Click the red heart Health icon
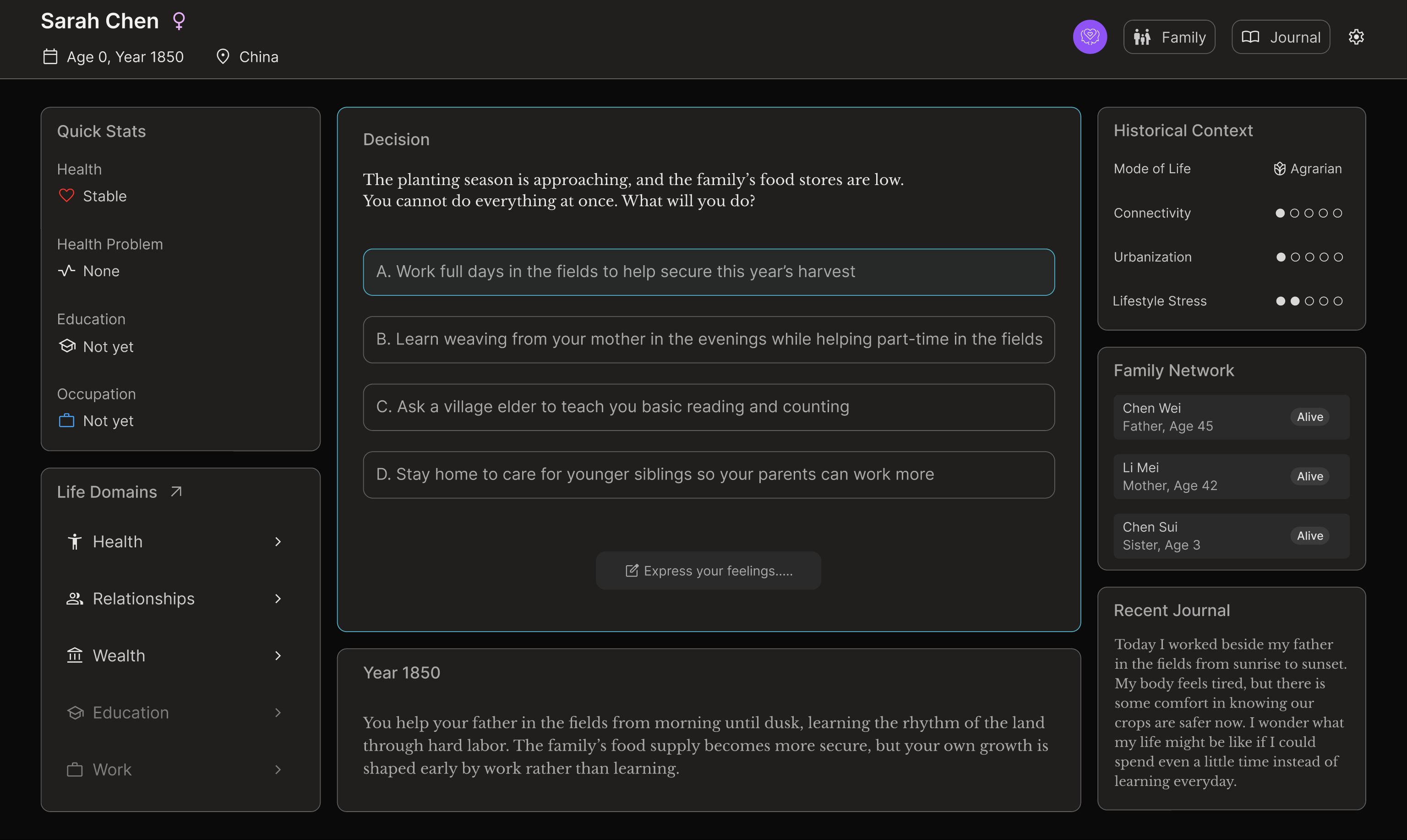1407x840 pixels. [x=67, y=196]
